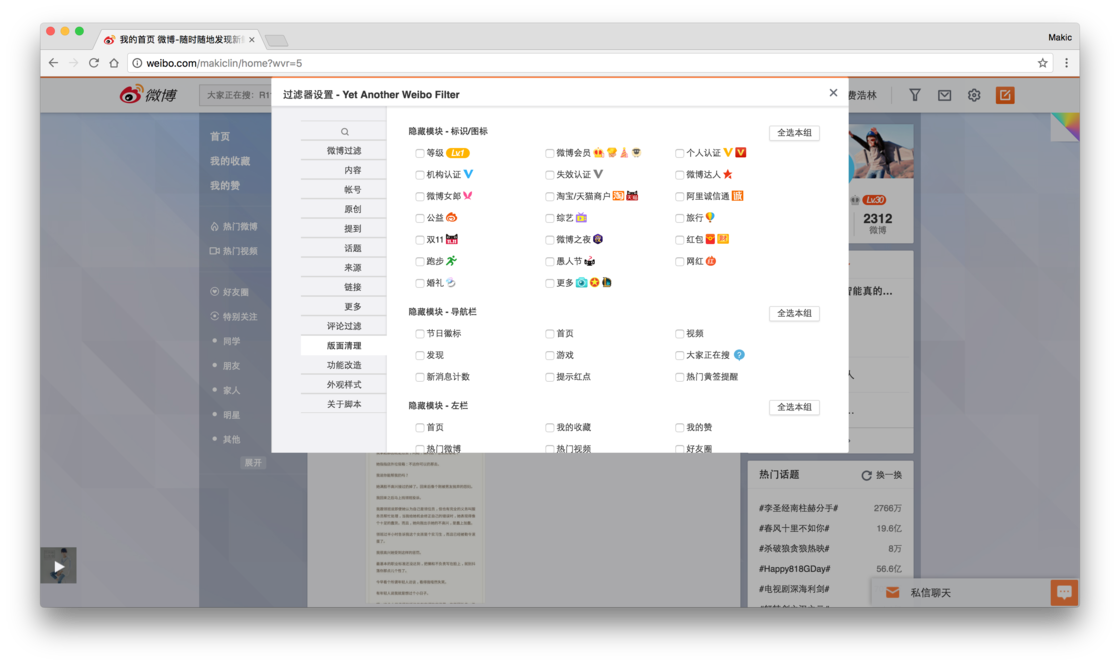Viewport: 1120px width, 665px height.
Task: Open Chrome three-dot menu
Action: tap(1066, 63)
